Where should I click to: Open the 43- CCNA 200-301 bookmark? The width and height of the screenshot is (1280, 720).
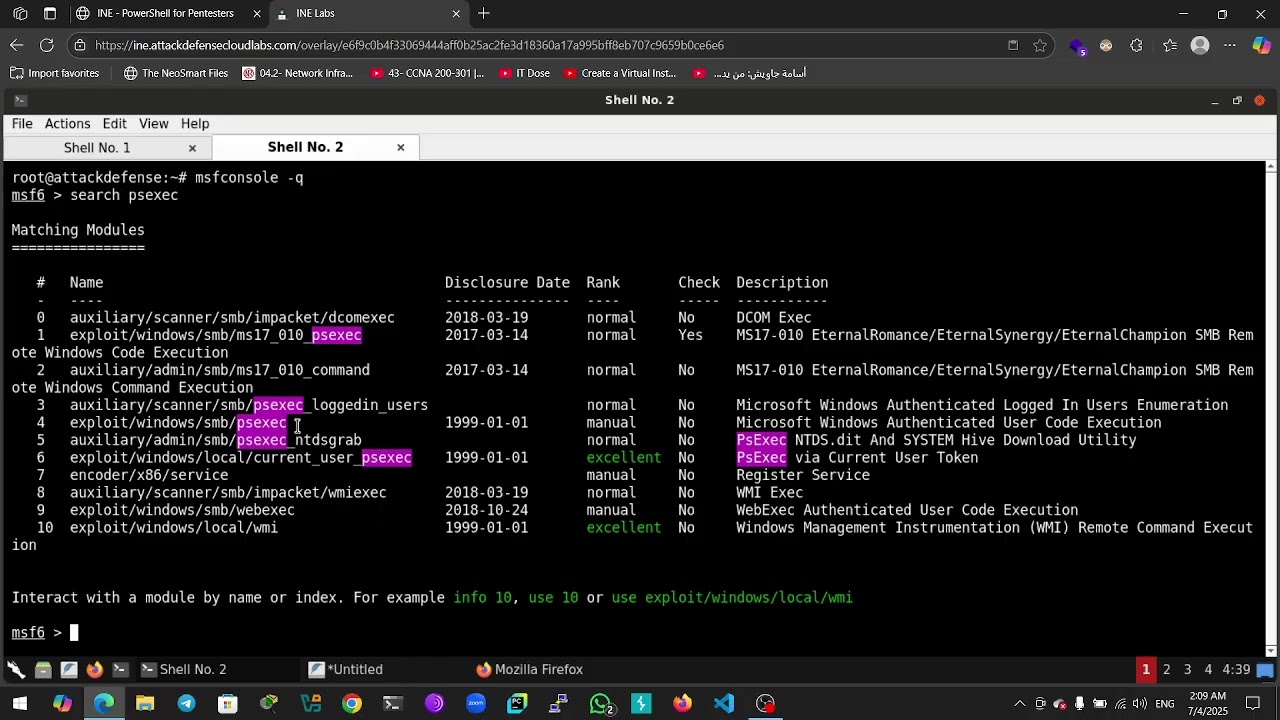coord(427,73)
